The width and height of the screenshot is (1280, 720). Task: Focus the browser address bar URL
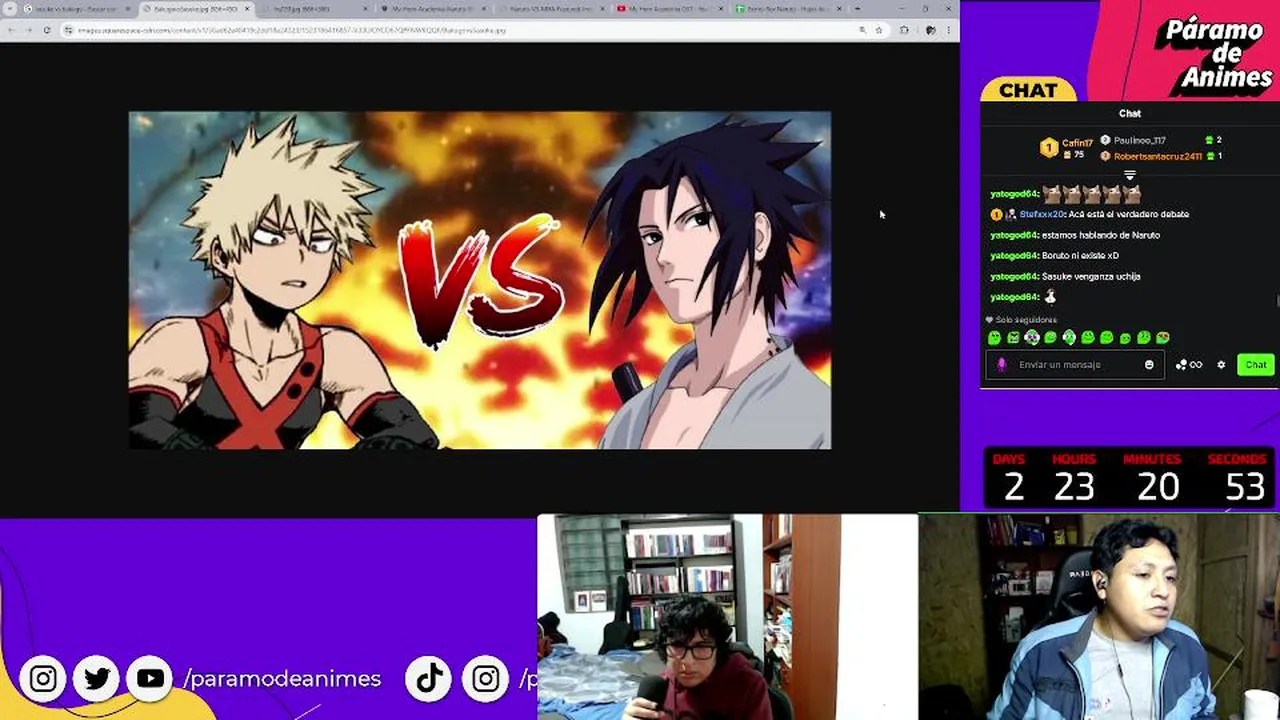pos(290,30)
